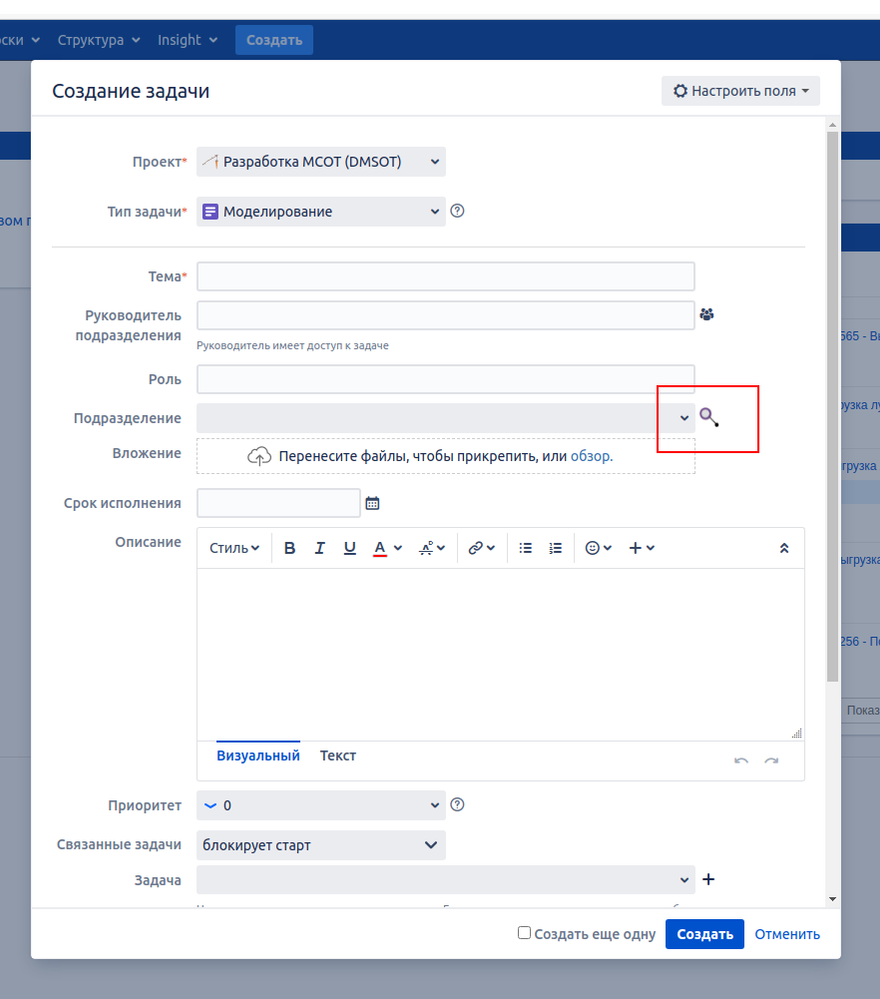
Task: Open the Стиль dropdown in editor
Action: (x=234, y=548)
